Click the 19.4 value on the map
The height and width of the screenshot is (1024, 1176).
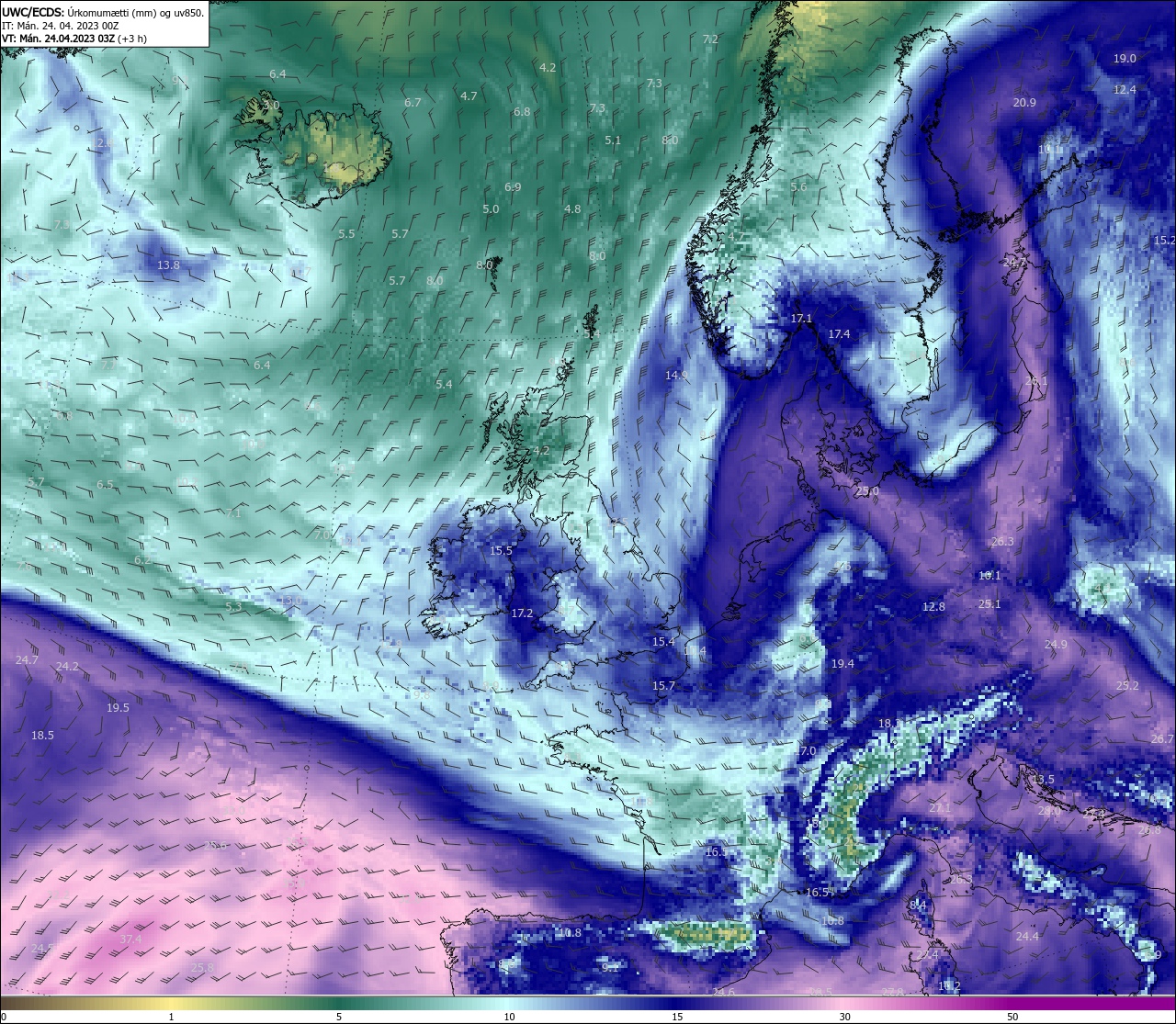pos(842,664)
